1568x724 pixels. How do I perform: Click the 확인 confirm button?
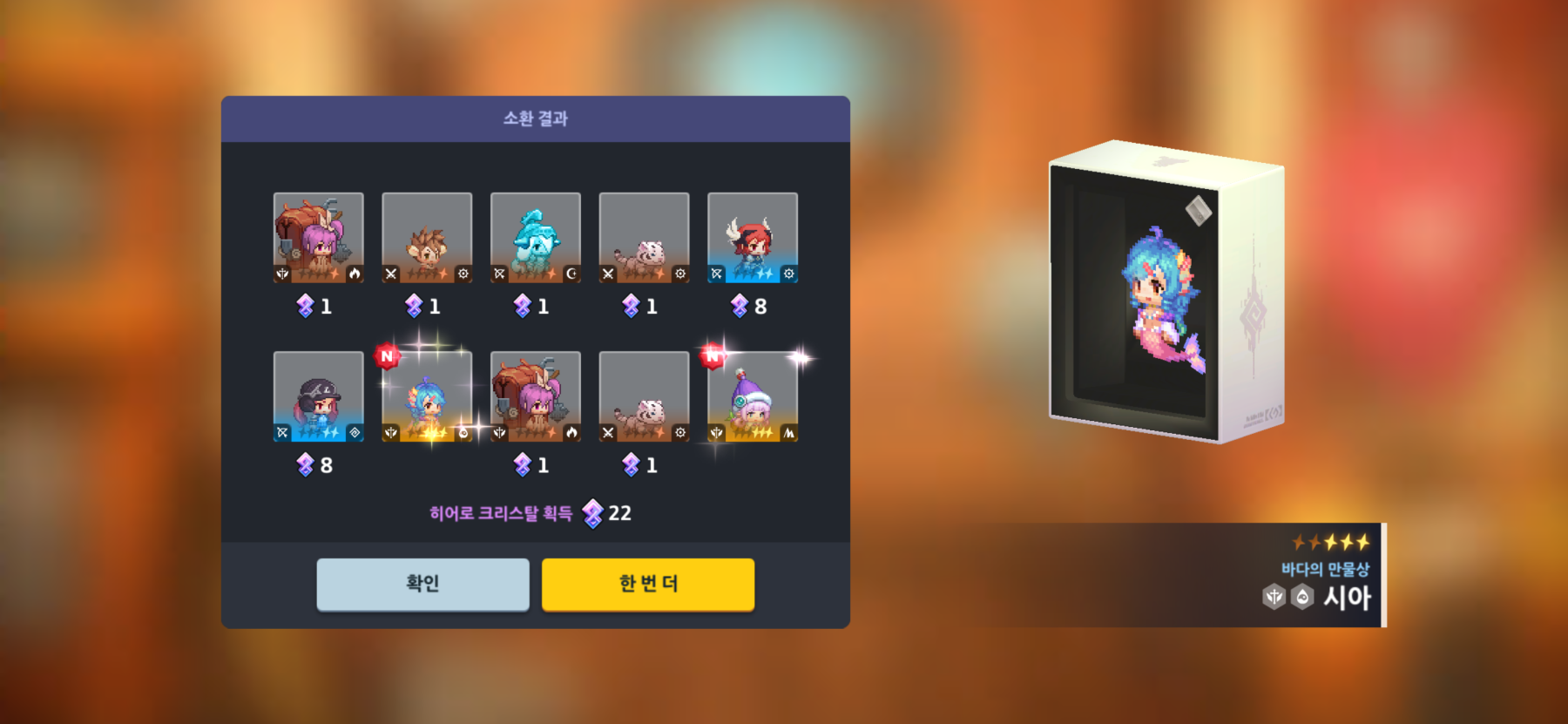[x=422, y=584]
